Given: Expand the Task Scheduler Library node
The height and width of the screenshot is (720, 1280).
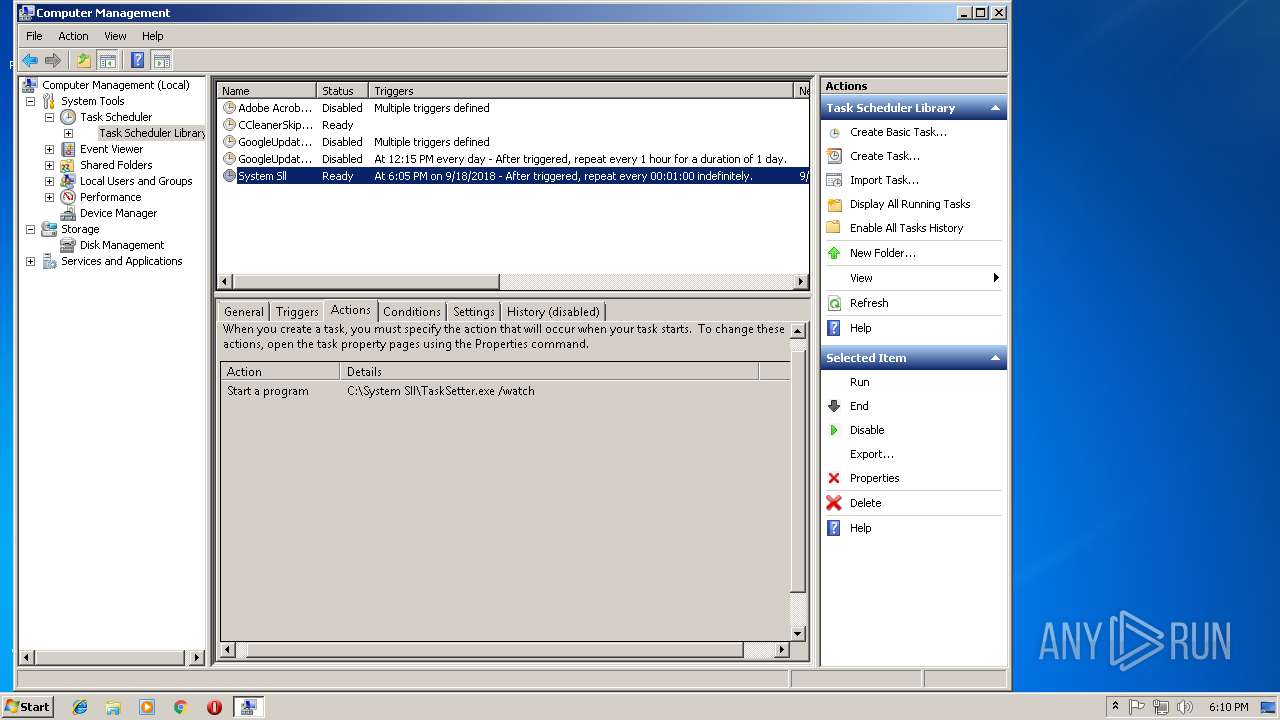Looking at the screenshot, I should pos(68,133).
